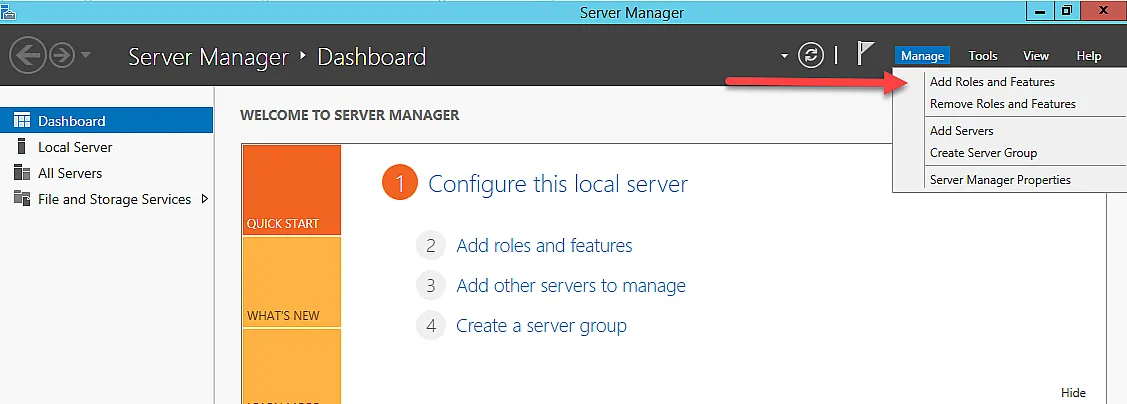Open the Notifications flag
Screen dimensions: 1127x404
[x=865, y=54]
